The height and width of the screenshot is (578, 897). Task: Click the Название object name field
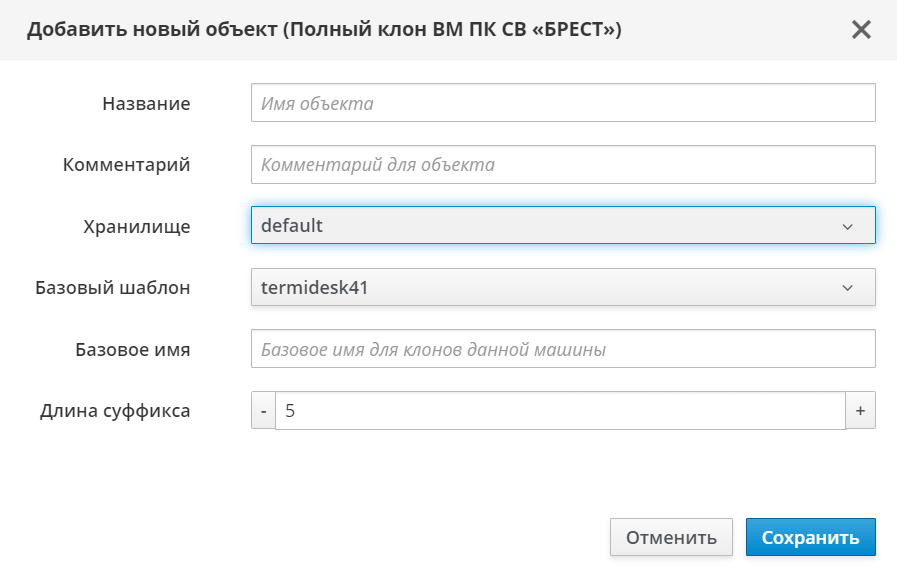tap(563, 103)
